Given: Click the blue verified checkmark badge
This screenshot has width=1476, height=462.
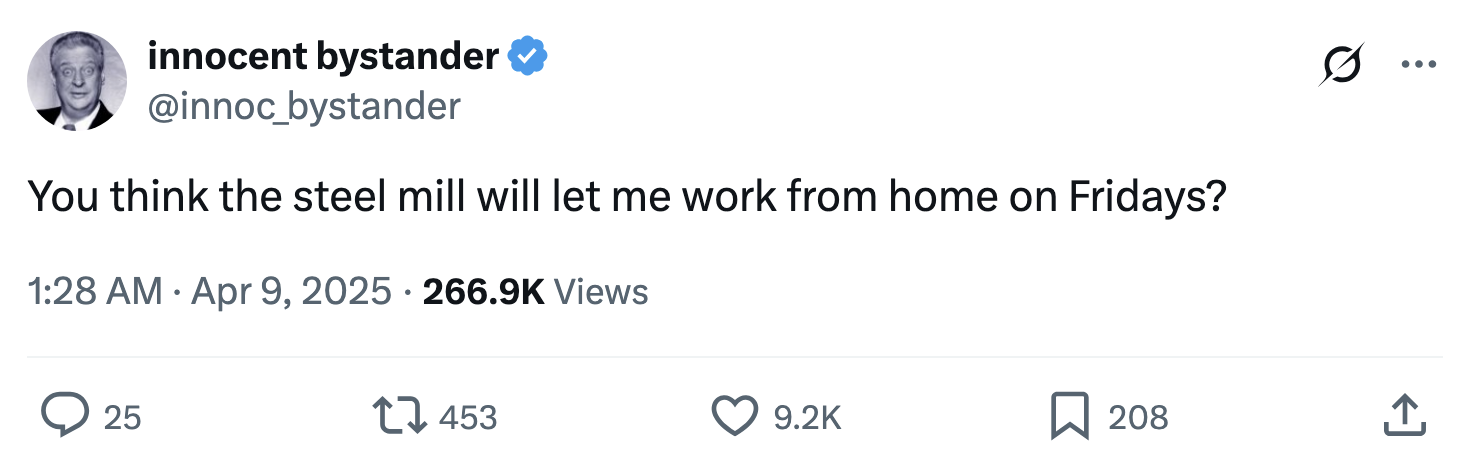Looking at the screenshot, I should pos(527,58).
